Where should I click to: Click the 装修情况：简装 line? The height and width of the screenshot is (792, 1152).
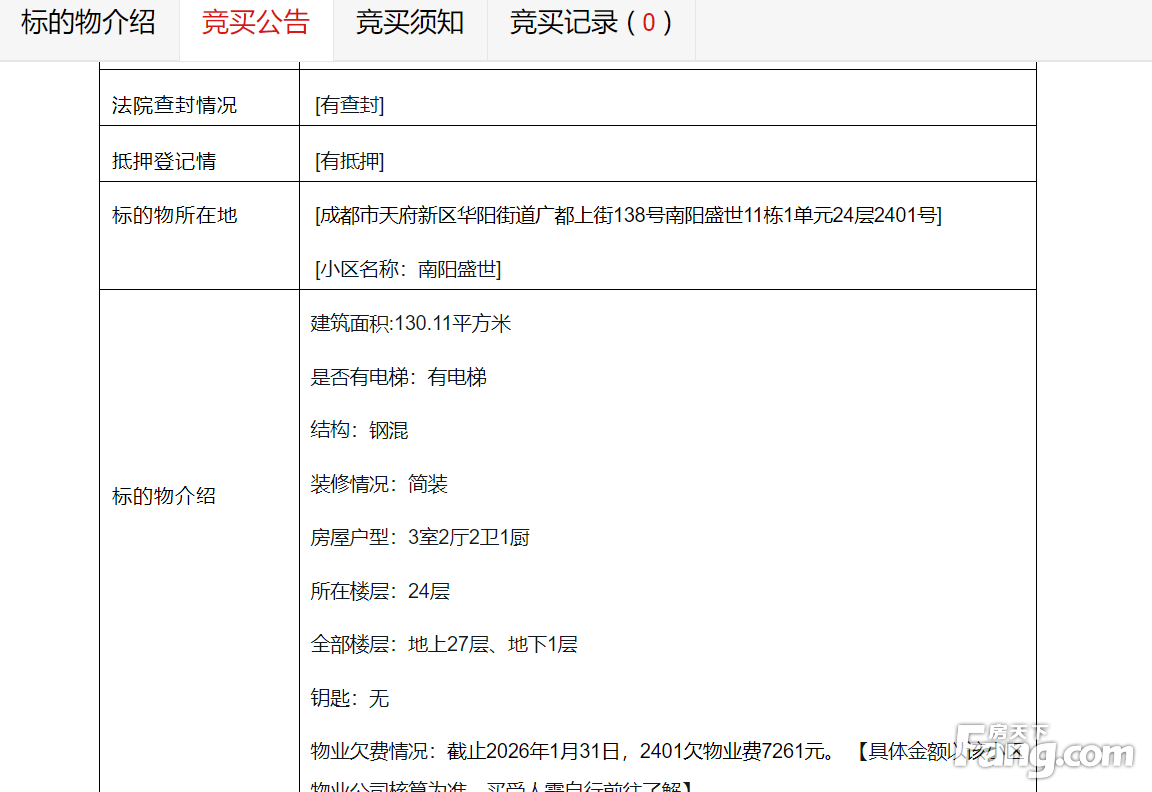[379, 484]
